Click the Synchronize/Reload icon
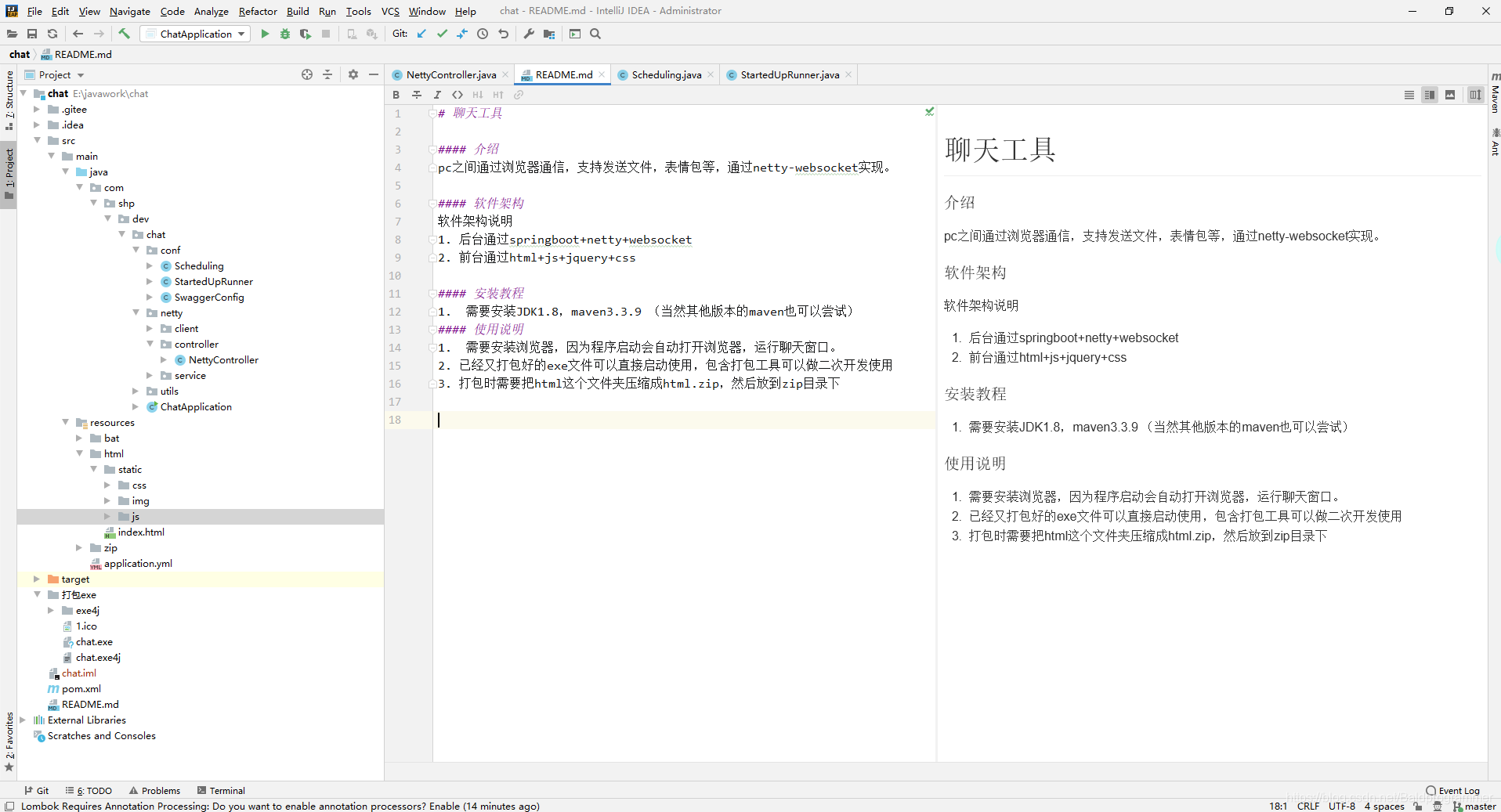This screenshot has width=1501, height=812. [x=52, y=34]
